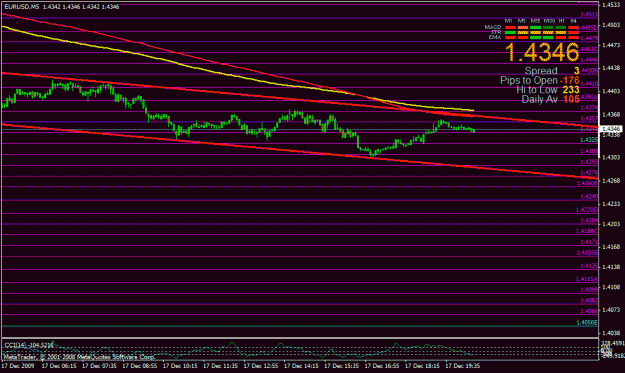
Task: Click the H1 timeframe column header
Action: [562, 21]
